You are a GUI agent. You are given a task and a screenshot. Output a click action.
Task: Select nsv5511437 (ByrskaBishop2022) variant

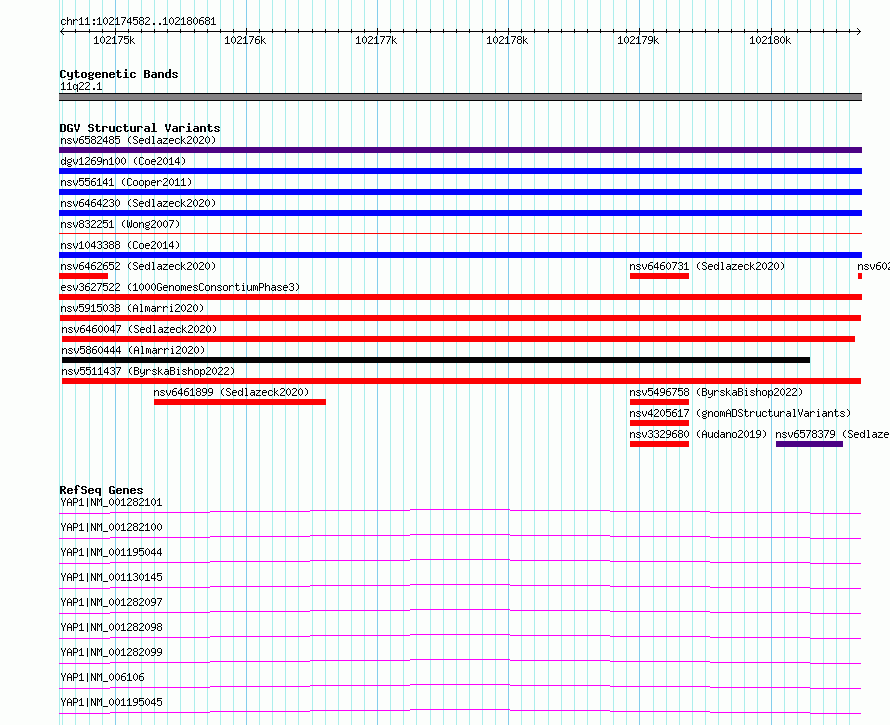coord(148,371)
